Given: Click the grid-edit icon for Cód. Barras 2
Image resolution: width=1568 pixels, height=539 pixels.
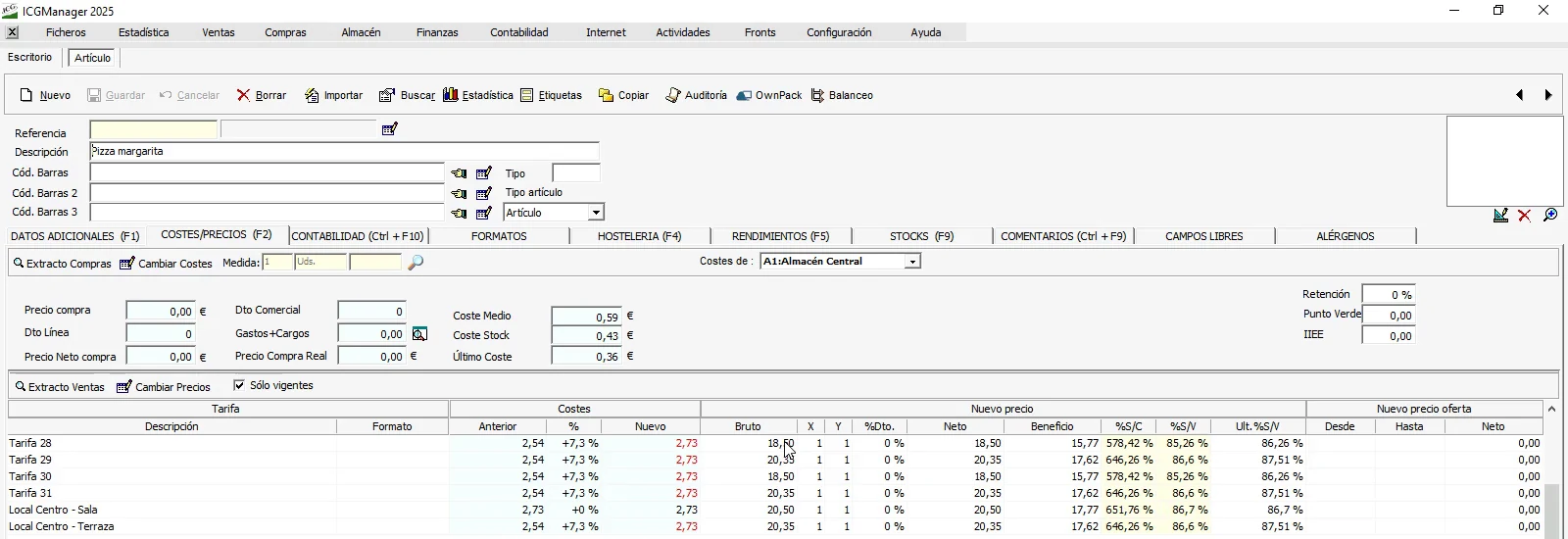Looking at the screenshot, I should click(x=484, y=193).
